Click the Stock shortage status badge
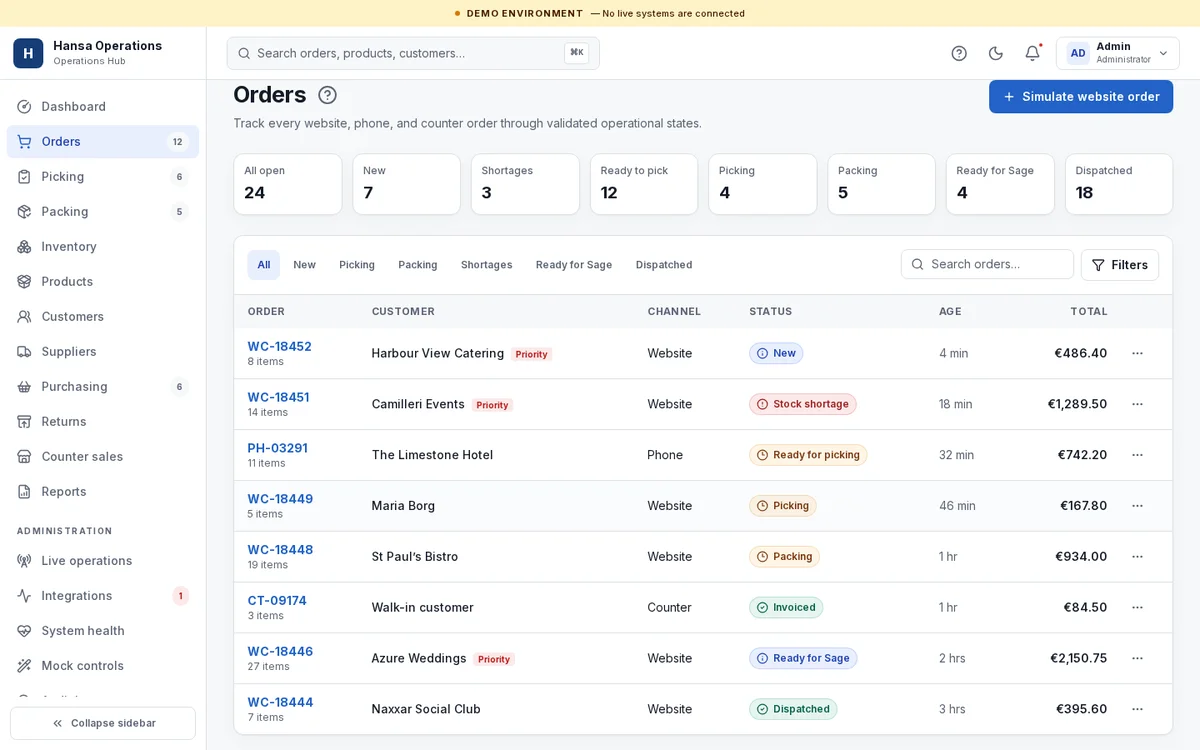The width and height of the screenshot is (1200, 750). pos(803,405)
